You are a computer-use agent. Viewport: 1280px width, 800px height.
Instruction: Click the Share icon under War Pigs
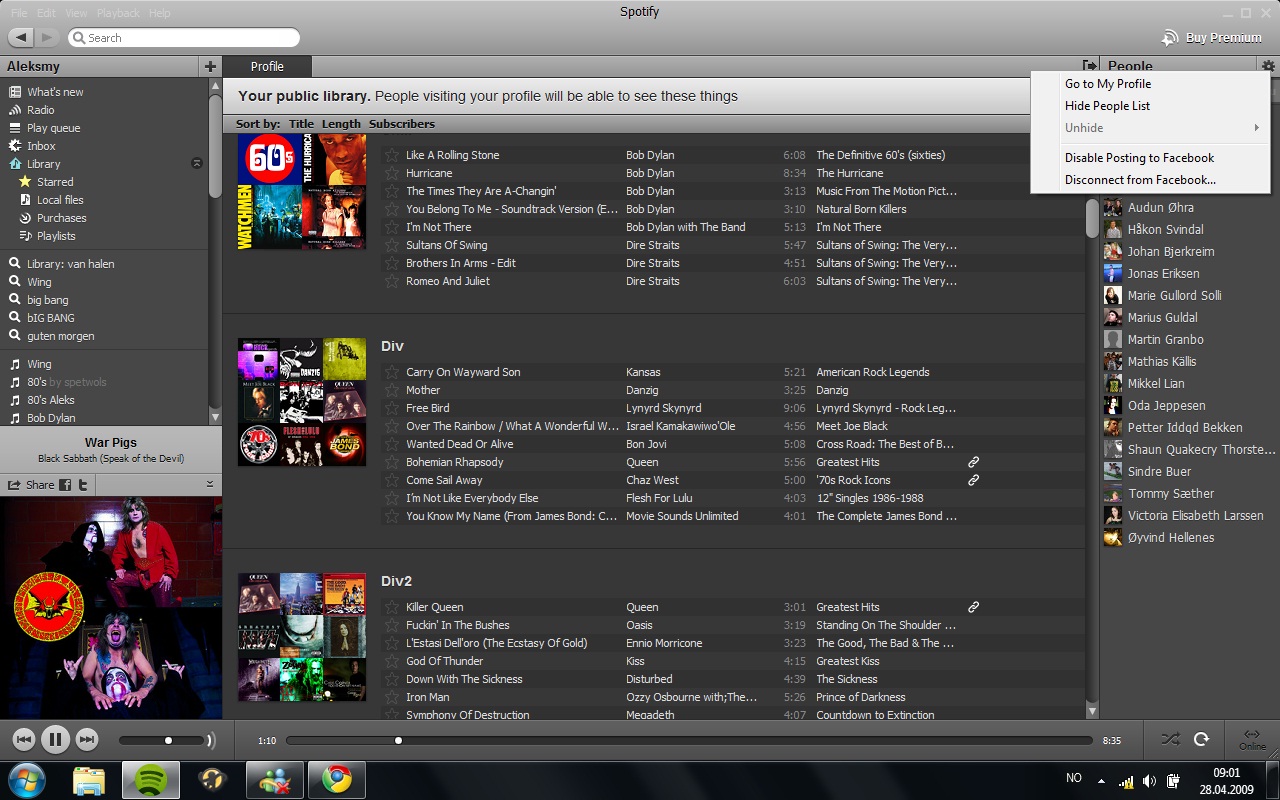15,485
